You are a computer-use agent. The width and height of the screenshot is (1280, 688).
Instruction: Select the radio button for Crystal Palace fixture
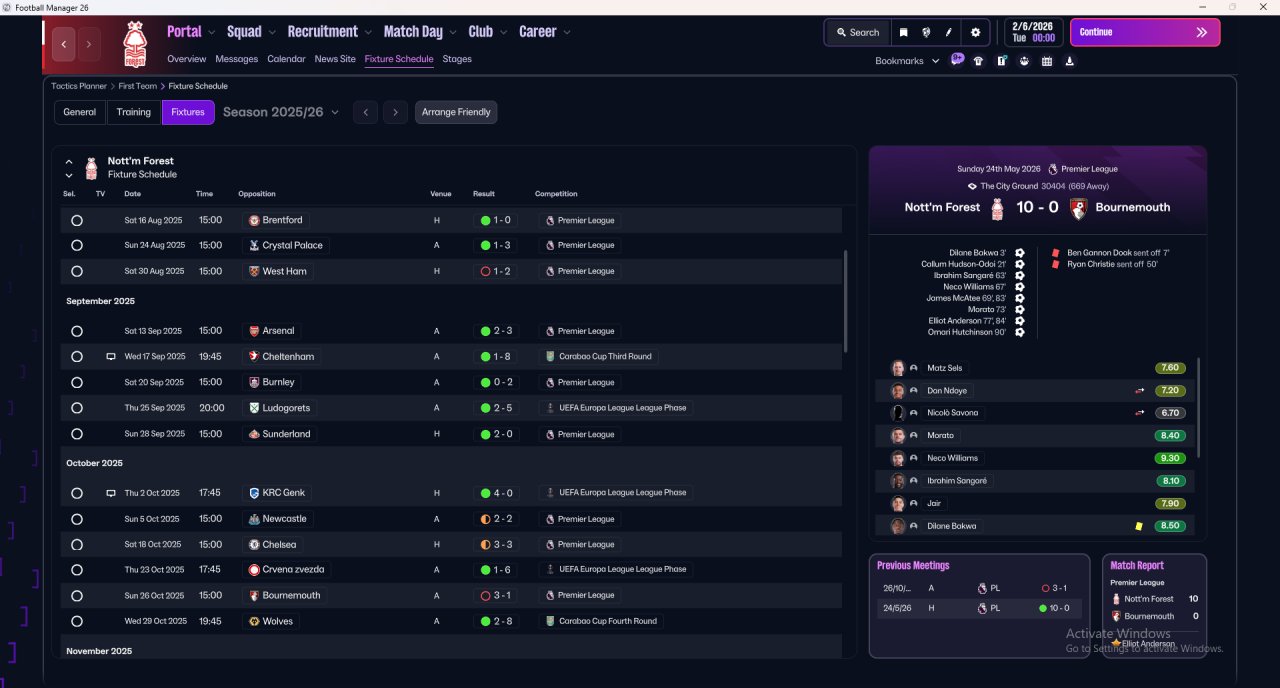point(77,245)
